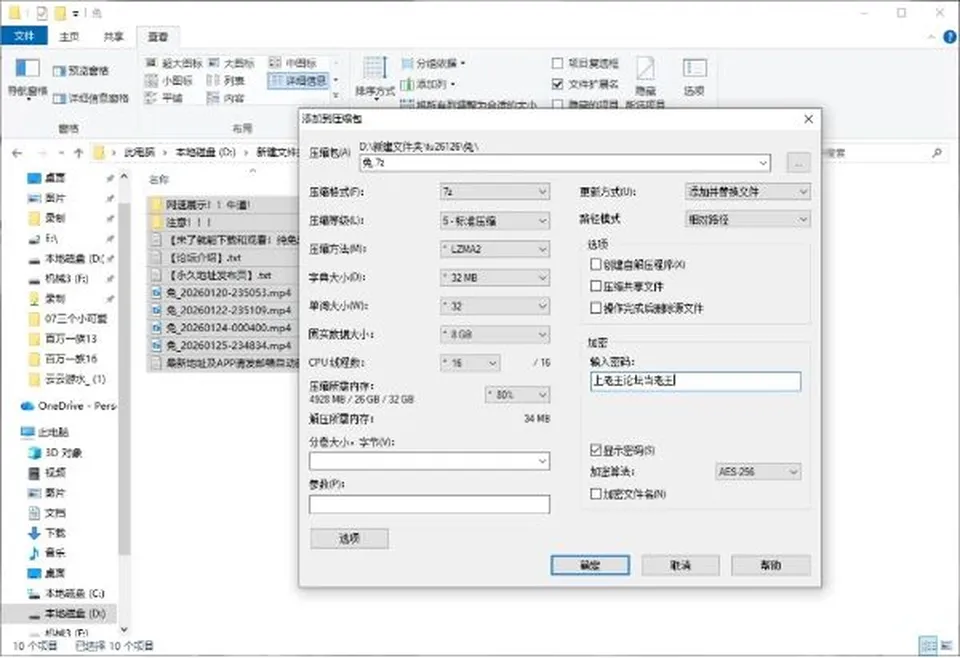The image size is (960, 658).
Task: Switch layout to 中图标
Action: (x=293, y=63)
